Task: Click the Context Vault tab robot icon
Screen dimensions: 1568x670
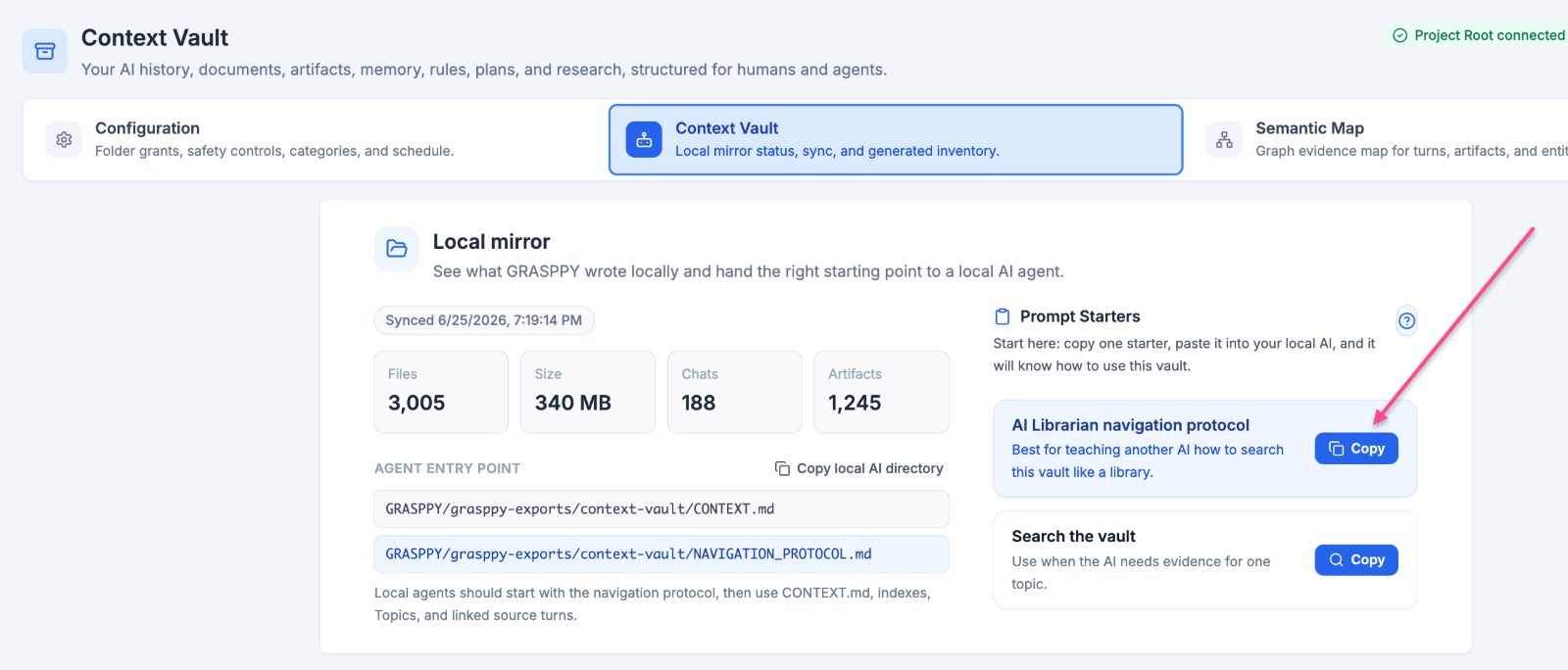Action: (x=644, y=140)
